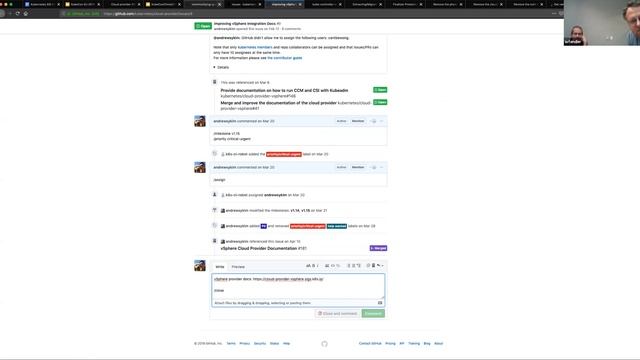The image size is (640, 360).
Task: Toggle italic formatting in comment editor
Action: pyautogui.click(x=318, y=266)
